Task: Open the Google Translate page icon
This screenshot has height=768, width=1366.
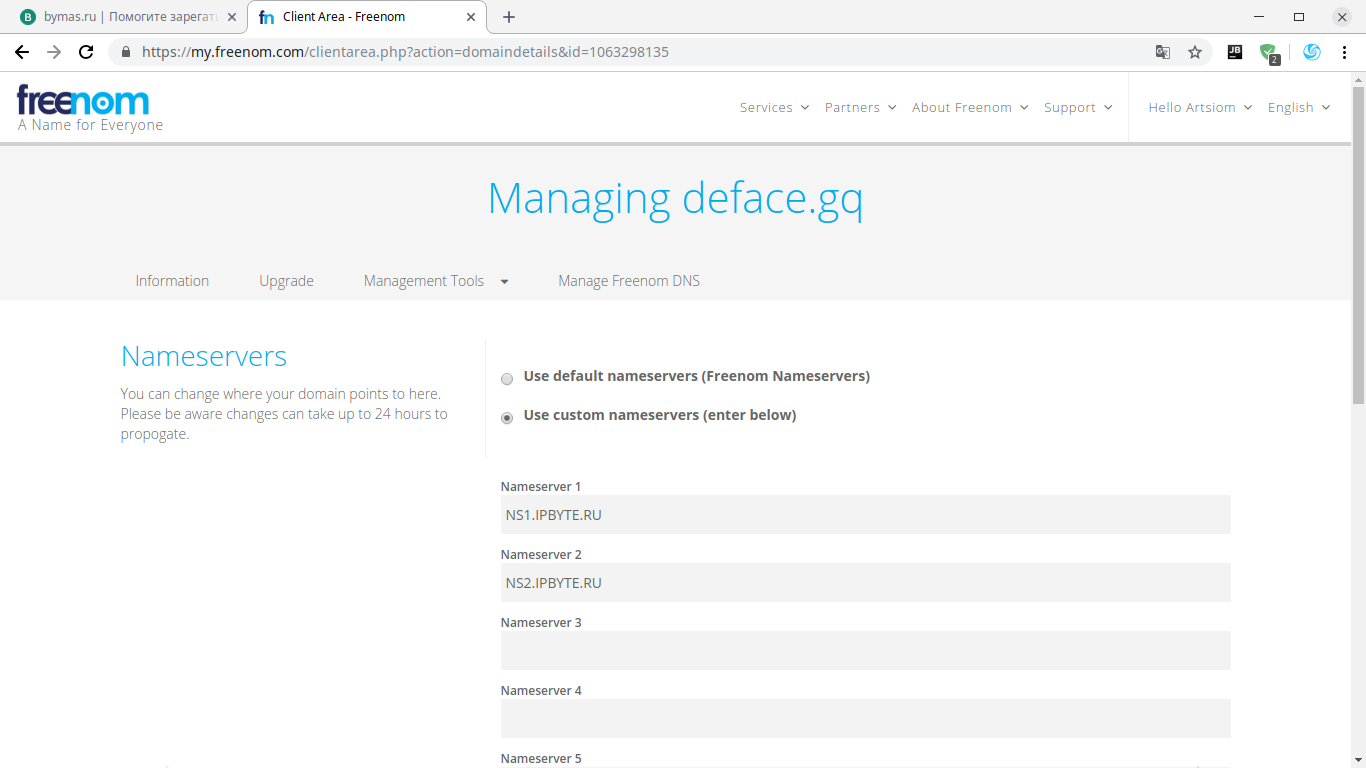Action: coord(1162,52)
